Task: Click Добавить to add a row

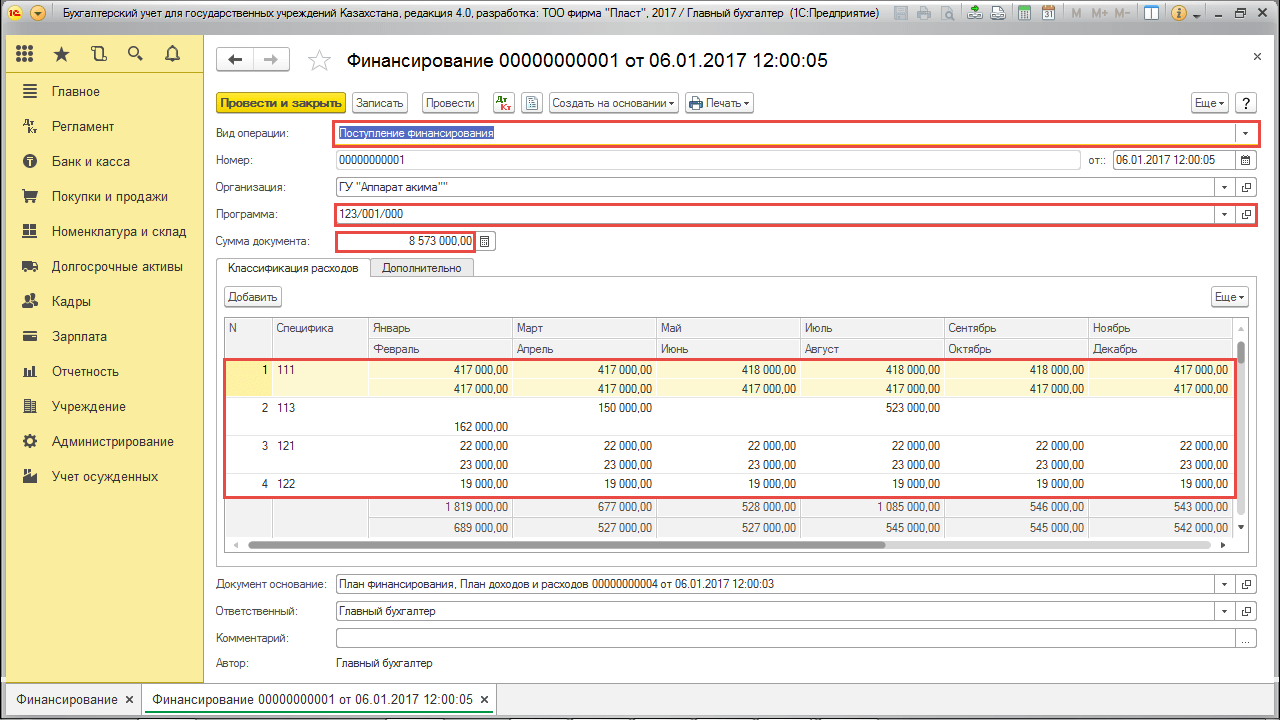Action: pos(253,297)
